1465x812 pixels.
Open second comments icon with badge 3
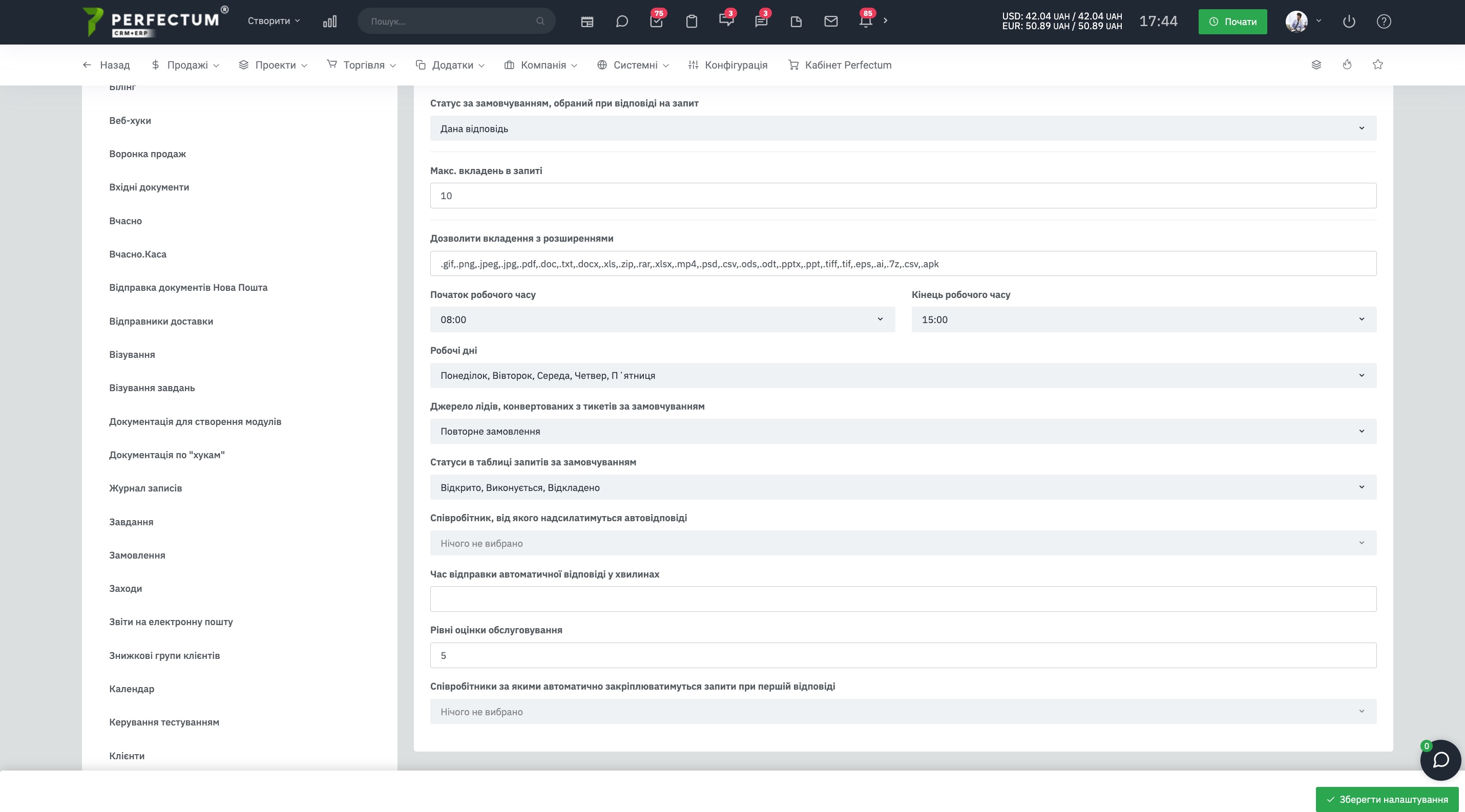click(x=761, y=21)
